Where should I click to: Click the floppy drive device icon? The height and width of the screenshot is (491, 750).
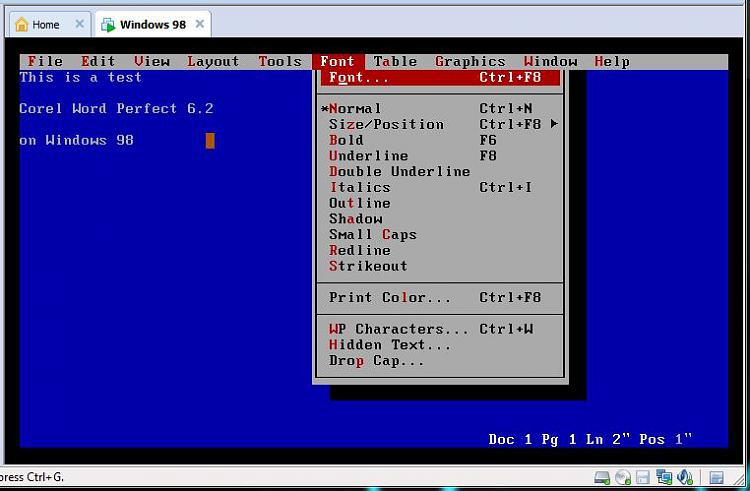pyautogui.click(x=642, y=477)
